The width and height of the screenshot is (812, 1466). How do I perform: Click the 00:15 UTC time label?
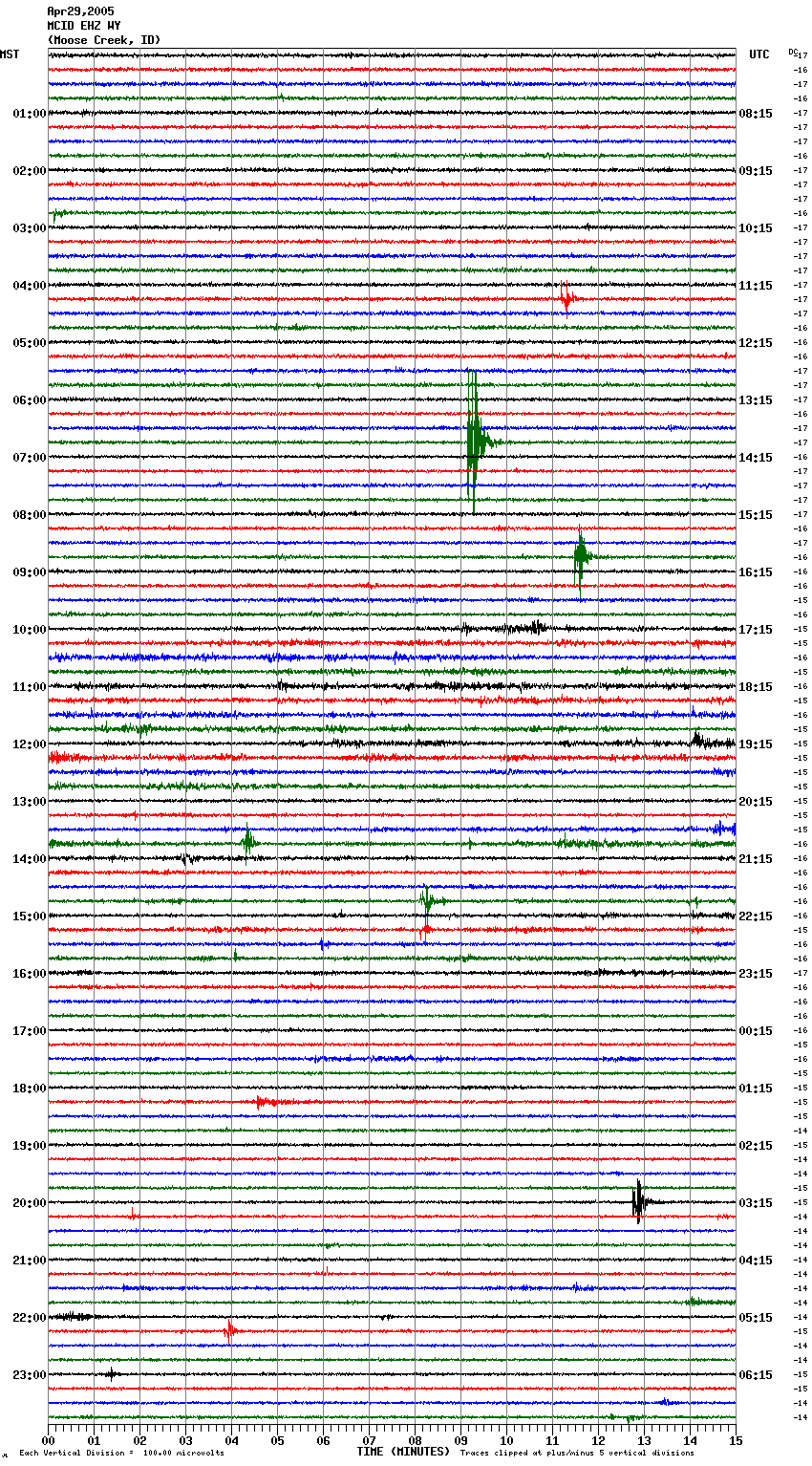756,1031
